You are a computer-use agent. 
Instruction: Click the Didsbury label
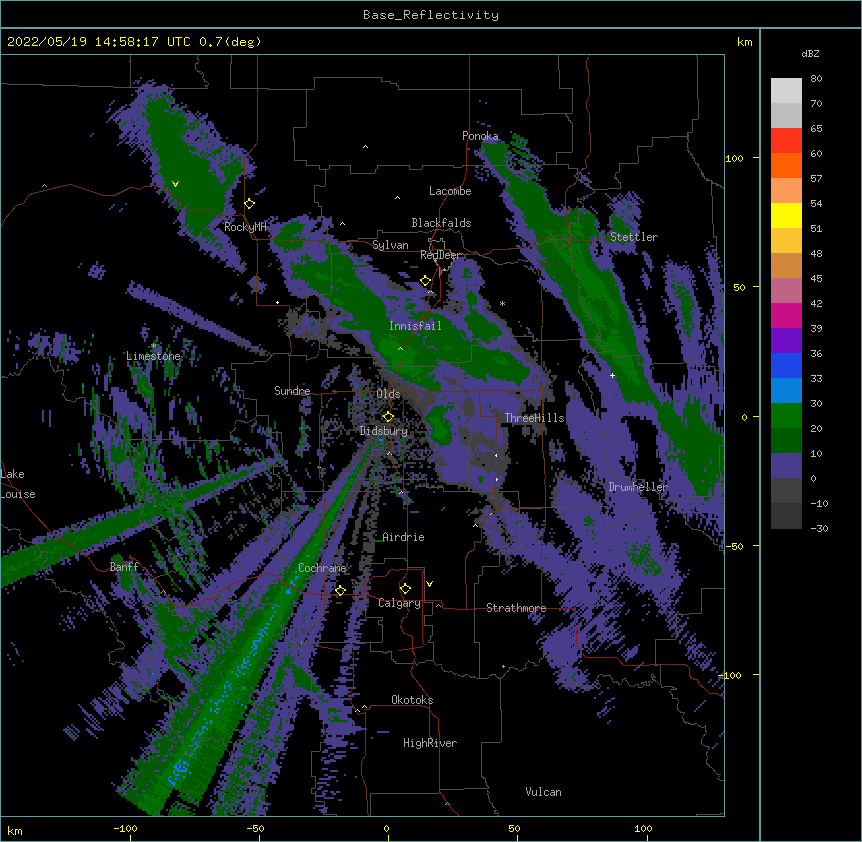coord(384,431)
